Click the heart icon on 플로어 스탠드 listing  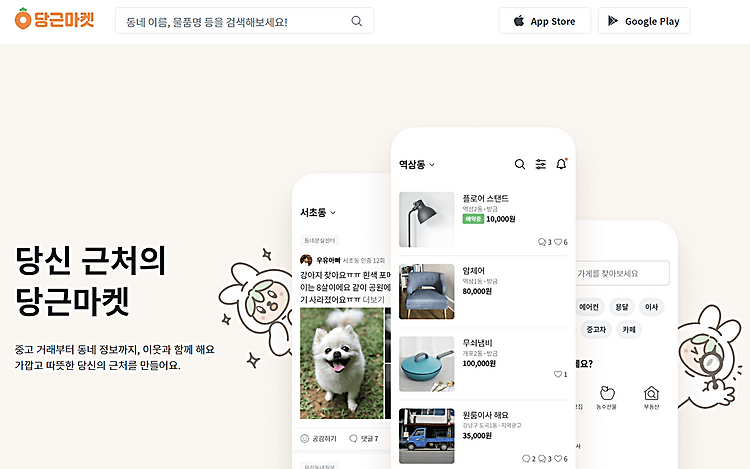[558, 242]
